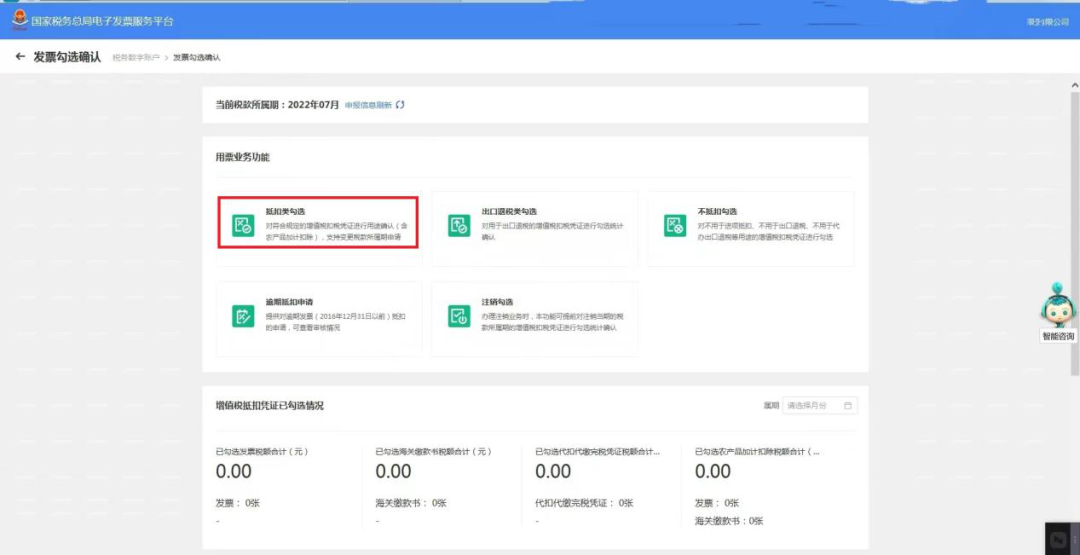Click the 智能咨询 label

pyautogui.click(x=1058, y=336)
